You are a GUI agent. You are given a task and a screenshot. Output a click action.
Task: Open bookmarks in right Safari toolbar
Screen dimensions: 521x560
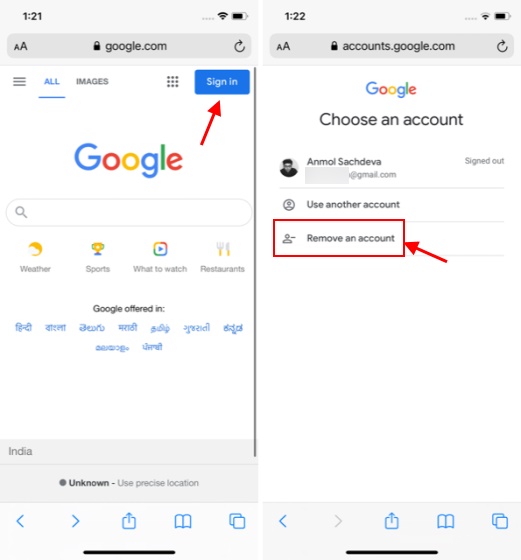coord(446,521)
